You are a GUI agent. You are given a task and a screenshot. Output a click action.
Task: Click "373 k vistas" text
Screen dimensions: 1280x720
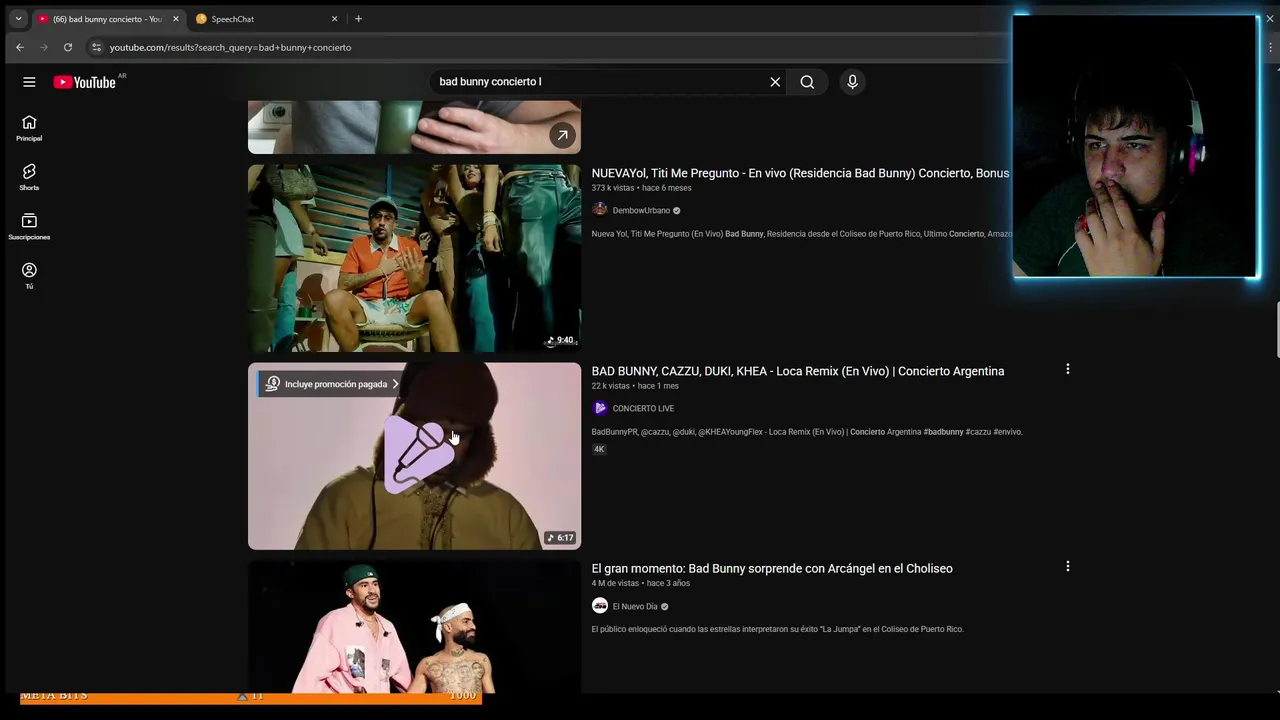tap(613, 188)
